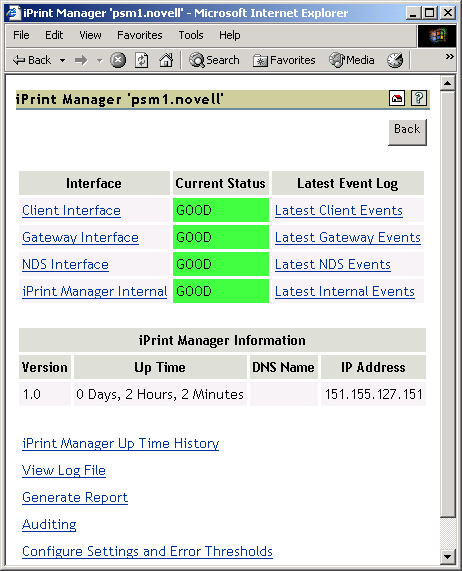The height and width of the screenshot is (571, 462).
Task: Click the Internet Explorer title bar icon
Action: 13,13
